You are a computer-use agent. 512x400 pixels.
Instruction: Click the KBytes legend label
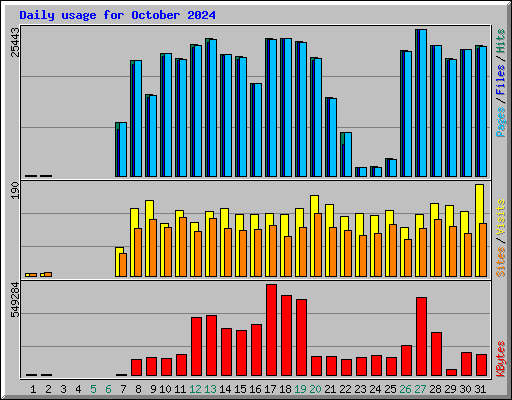pyautogui.click(x=500, y=359)
